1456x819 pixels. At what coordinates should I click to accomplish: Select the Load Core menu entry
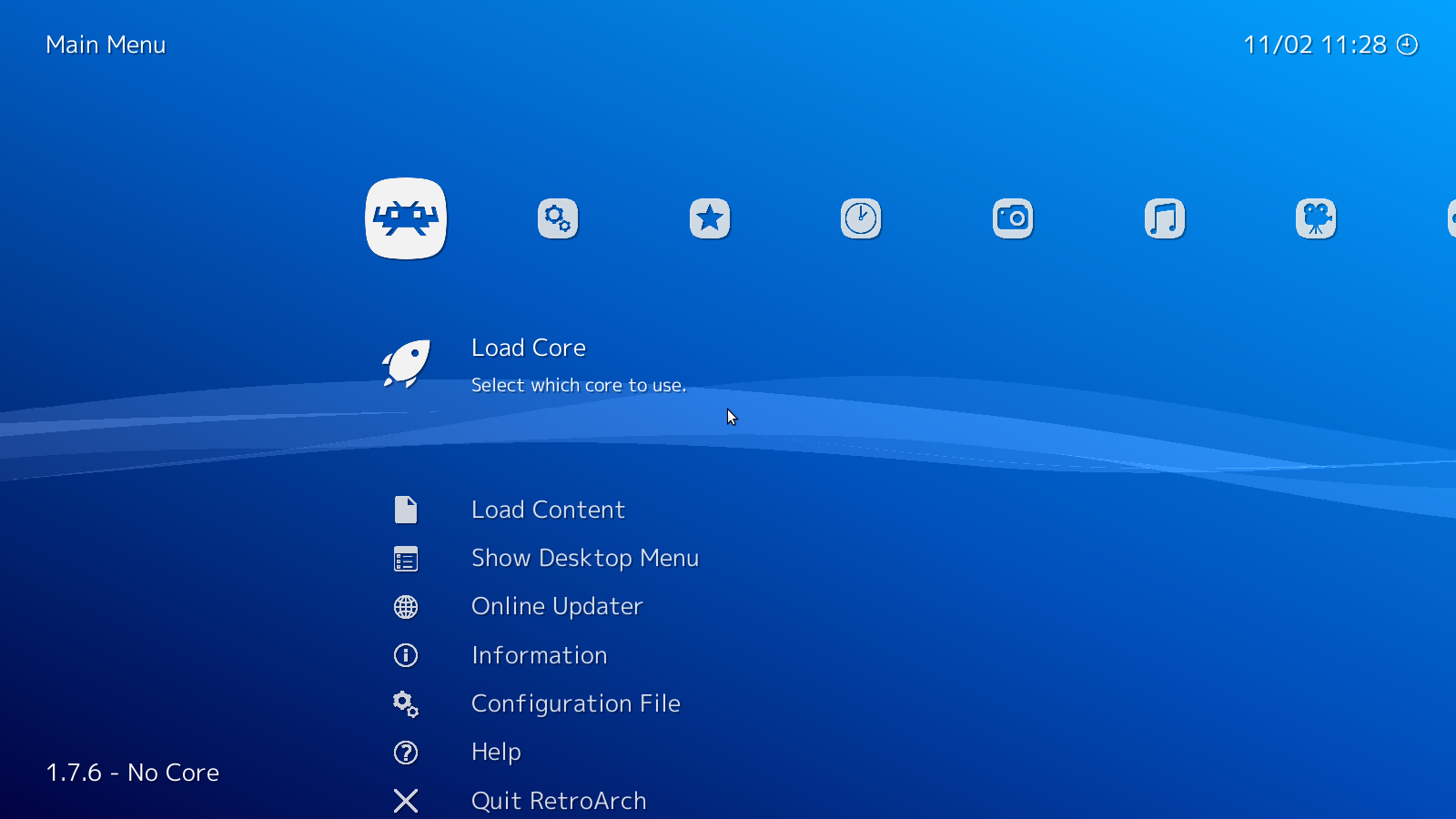coord(529,348)
